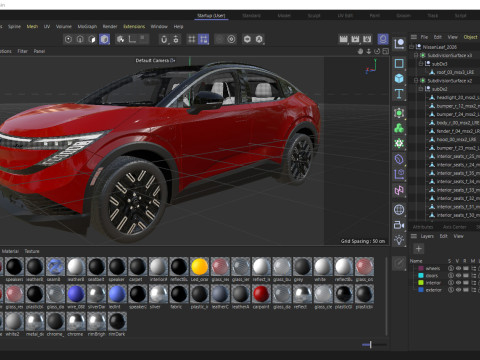
Task: Switch to the Startup (User) layout tab
Action: pos(211,16)
